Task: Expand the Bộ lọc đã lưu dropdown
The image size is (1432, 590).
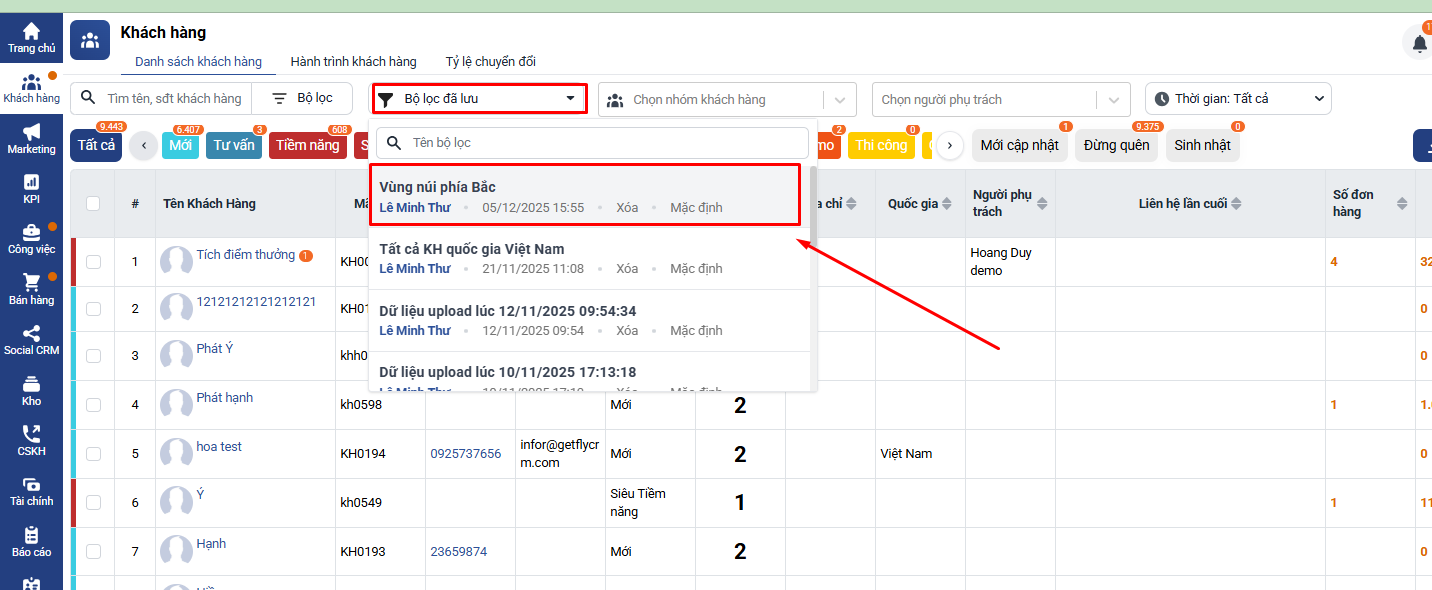Action: pos(479,99)
